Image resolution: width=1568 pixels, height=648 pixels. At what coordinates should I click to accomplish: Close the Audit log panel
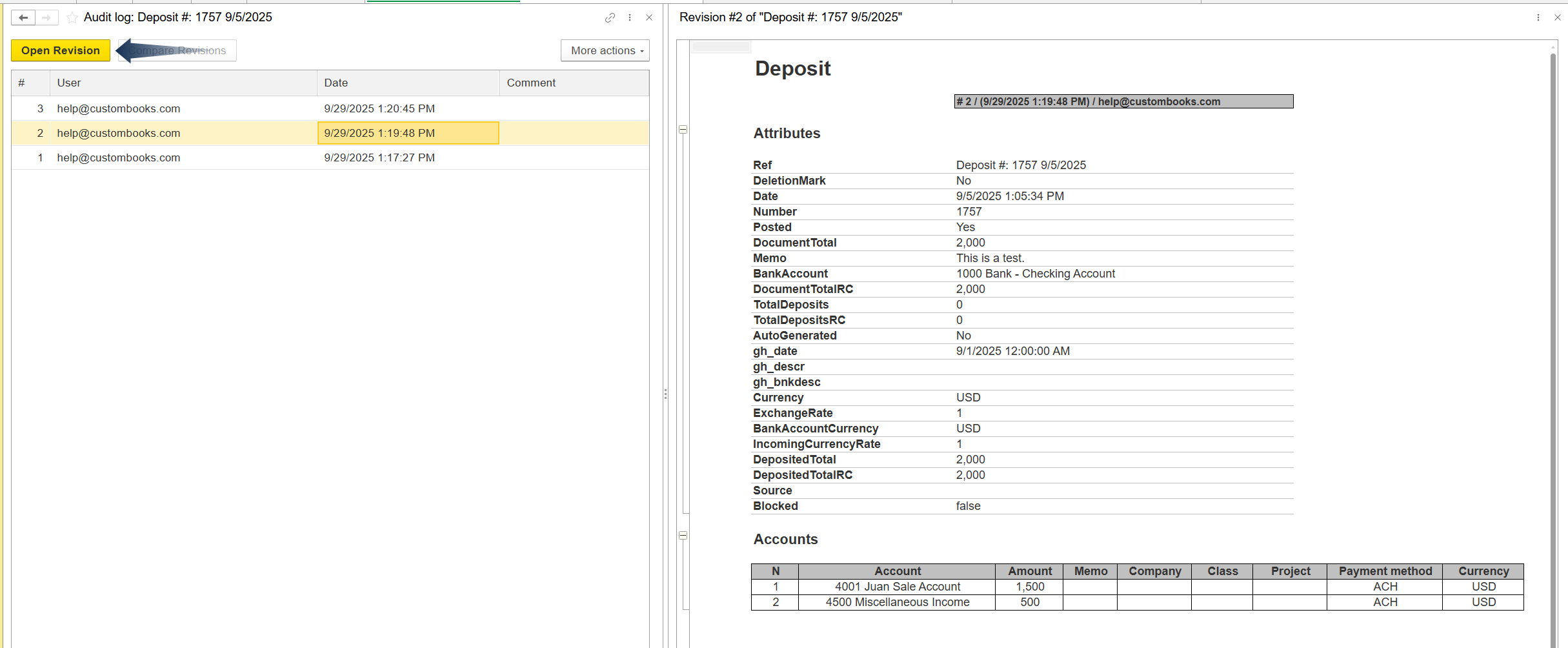click(649, 17)
